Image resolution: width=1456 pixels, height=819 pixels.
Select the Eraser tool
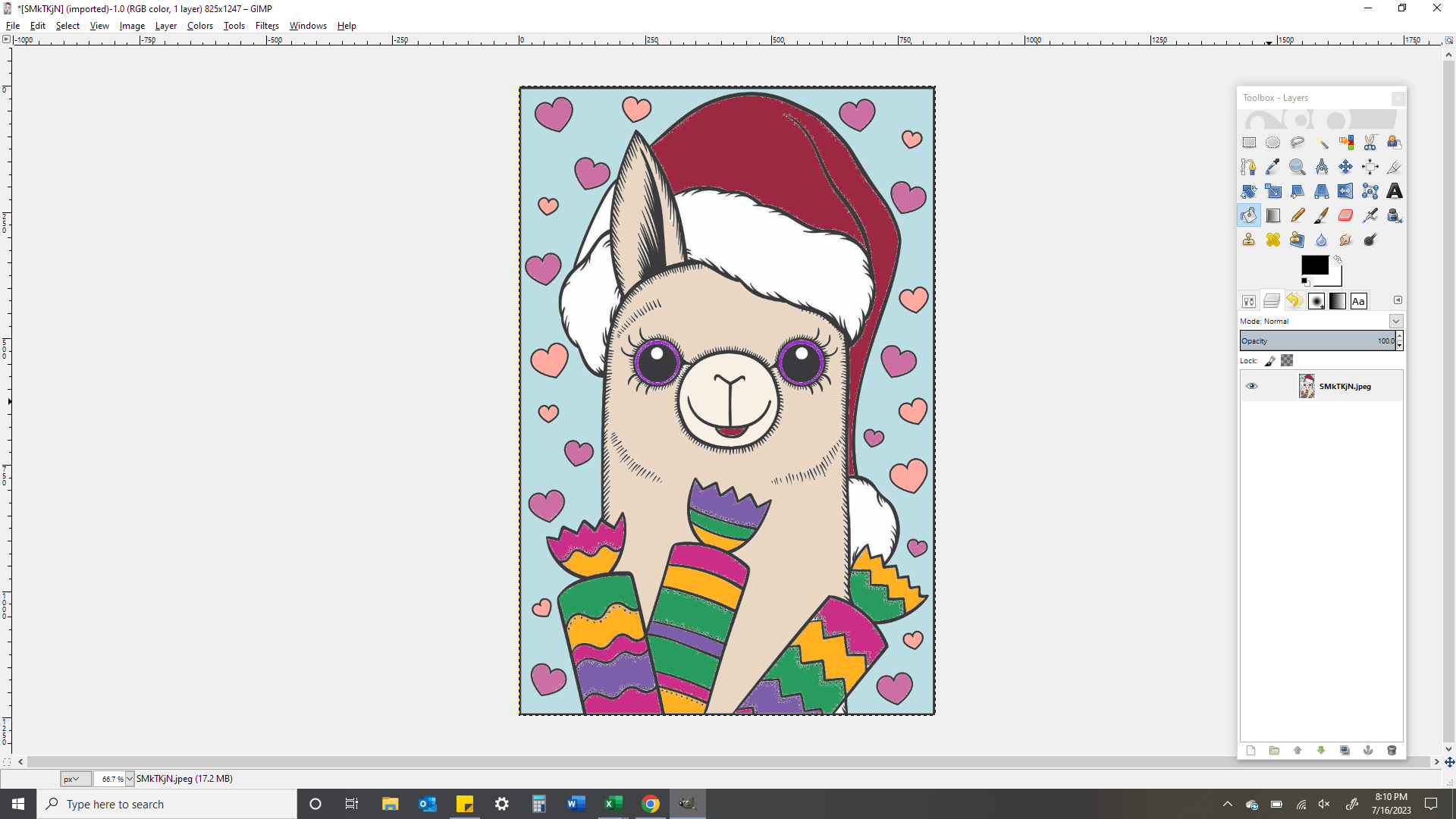pos(1346,215)
